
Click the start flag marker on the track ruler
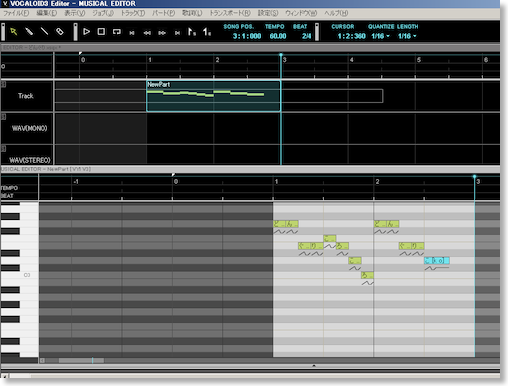[80, 53]
